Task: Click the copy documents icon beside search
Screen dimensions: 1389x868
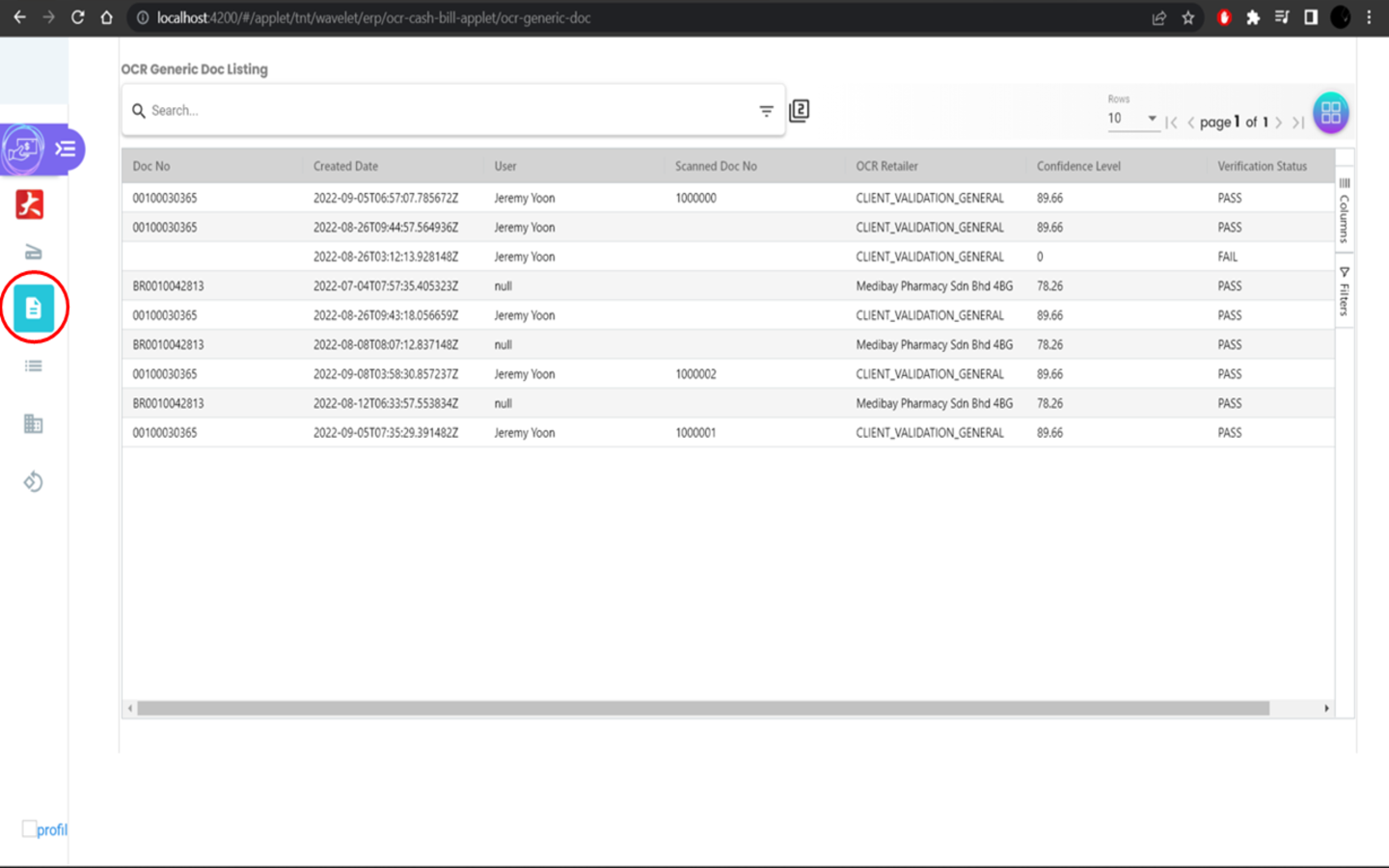Action: click(800, 111)
